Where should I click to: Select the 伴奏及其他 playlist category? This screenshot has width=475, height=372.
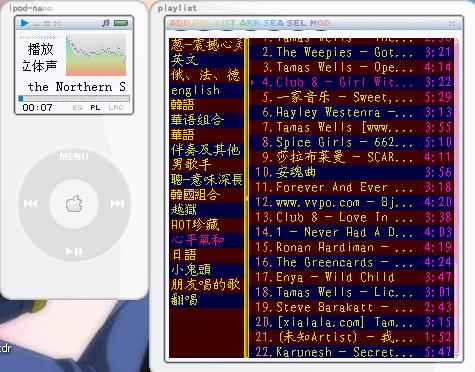click(x=207, y=150)
